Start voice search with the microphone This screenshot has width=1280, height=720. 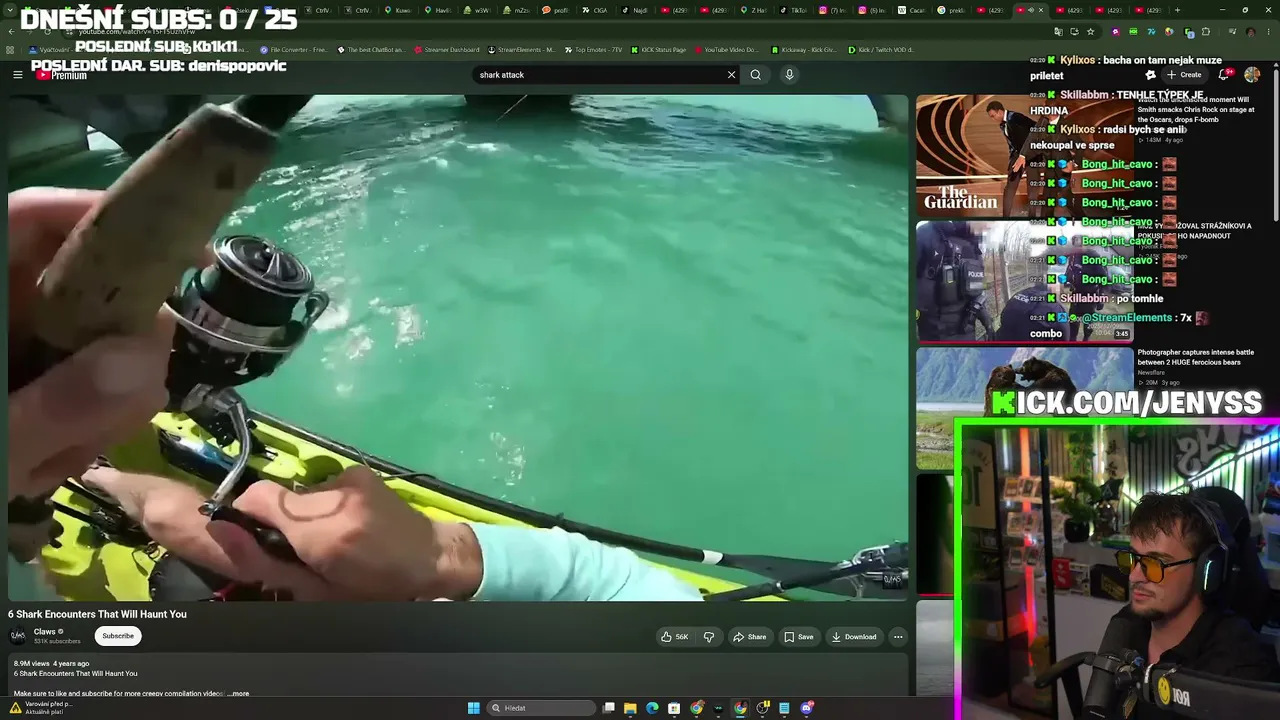pyautogui.click(x=789, y=75)
